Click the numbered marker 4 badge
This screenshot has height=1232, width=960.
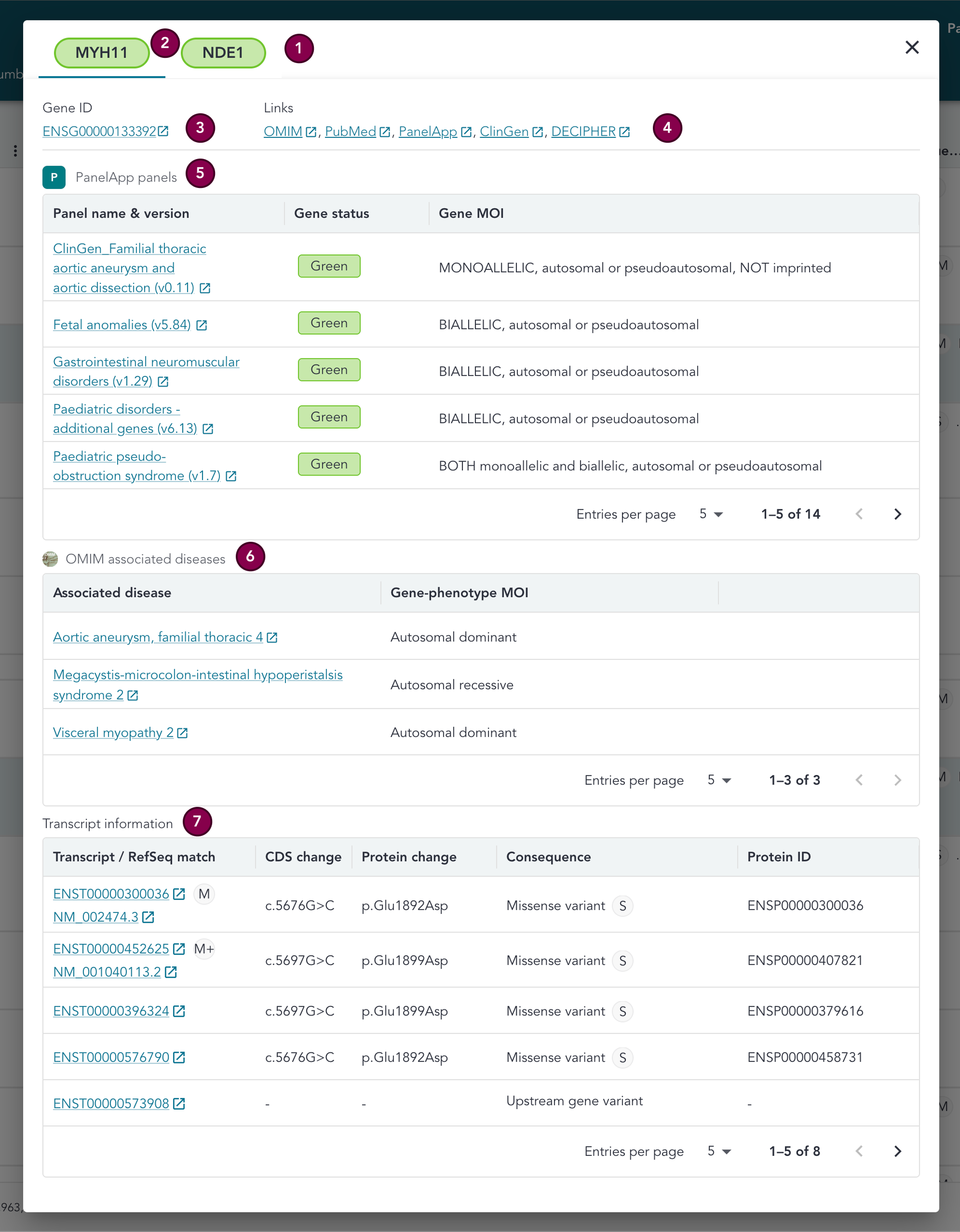point(667,128)
